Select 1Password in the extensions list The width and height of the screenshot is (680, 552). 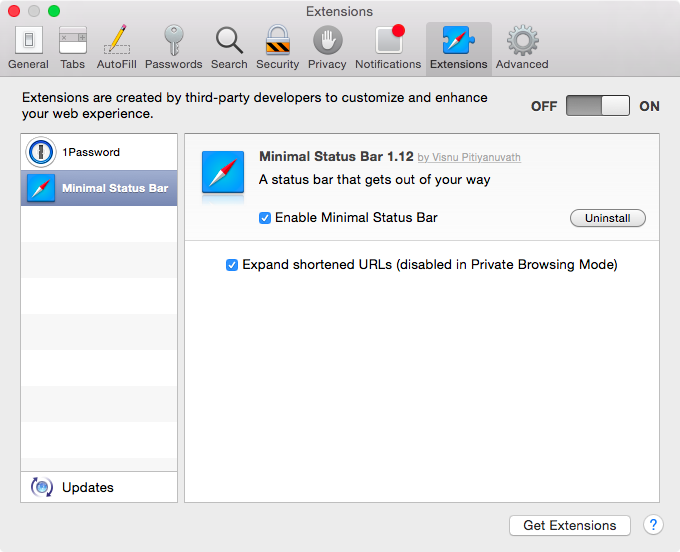pos(99,152)
